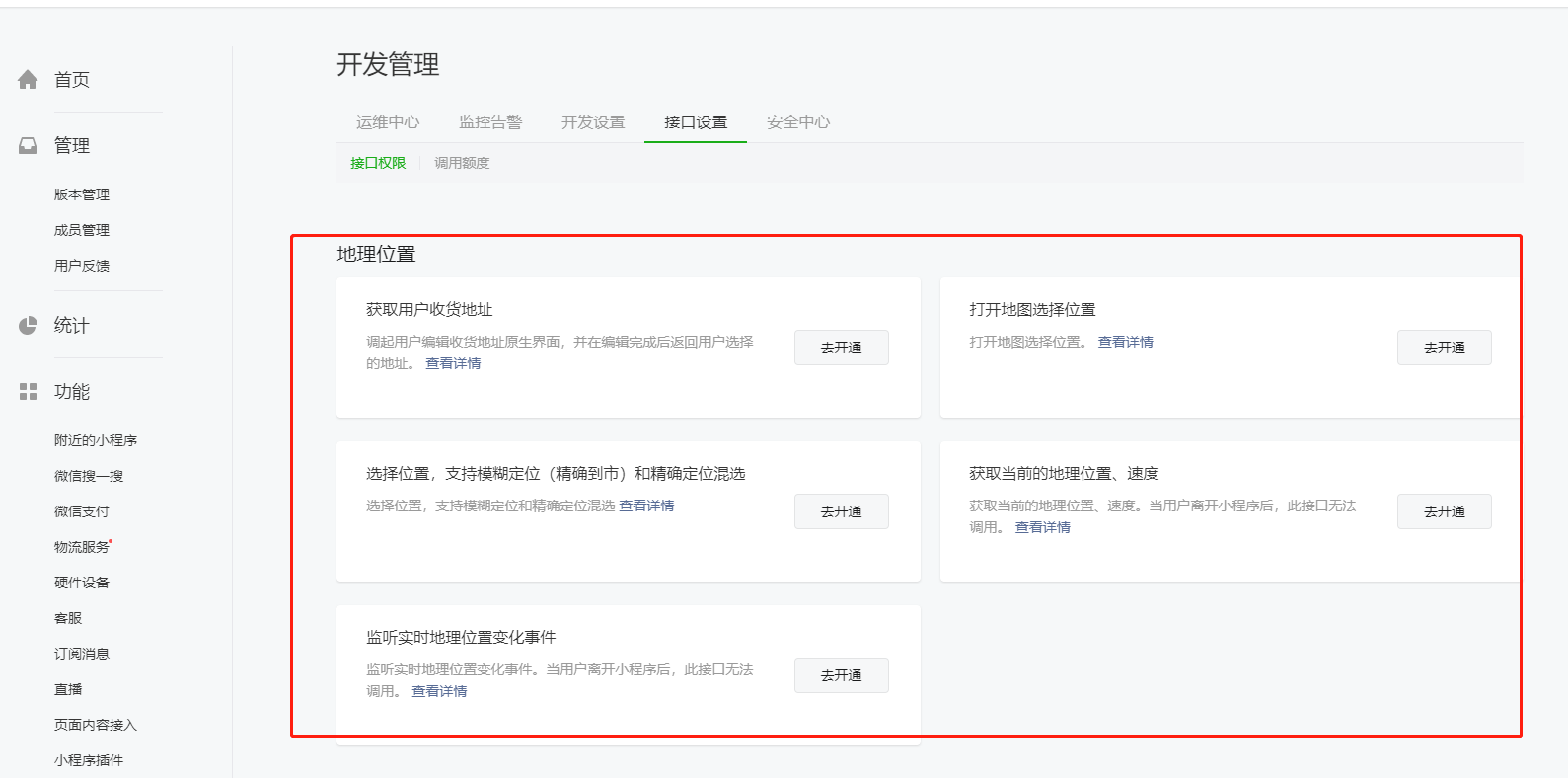Switch to the 运维中心 tab
The image size is (1568, 778).
point(388,122)
